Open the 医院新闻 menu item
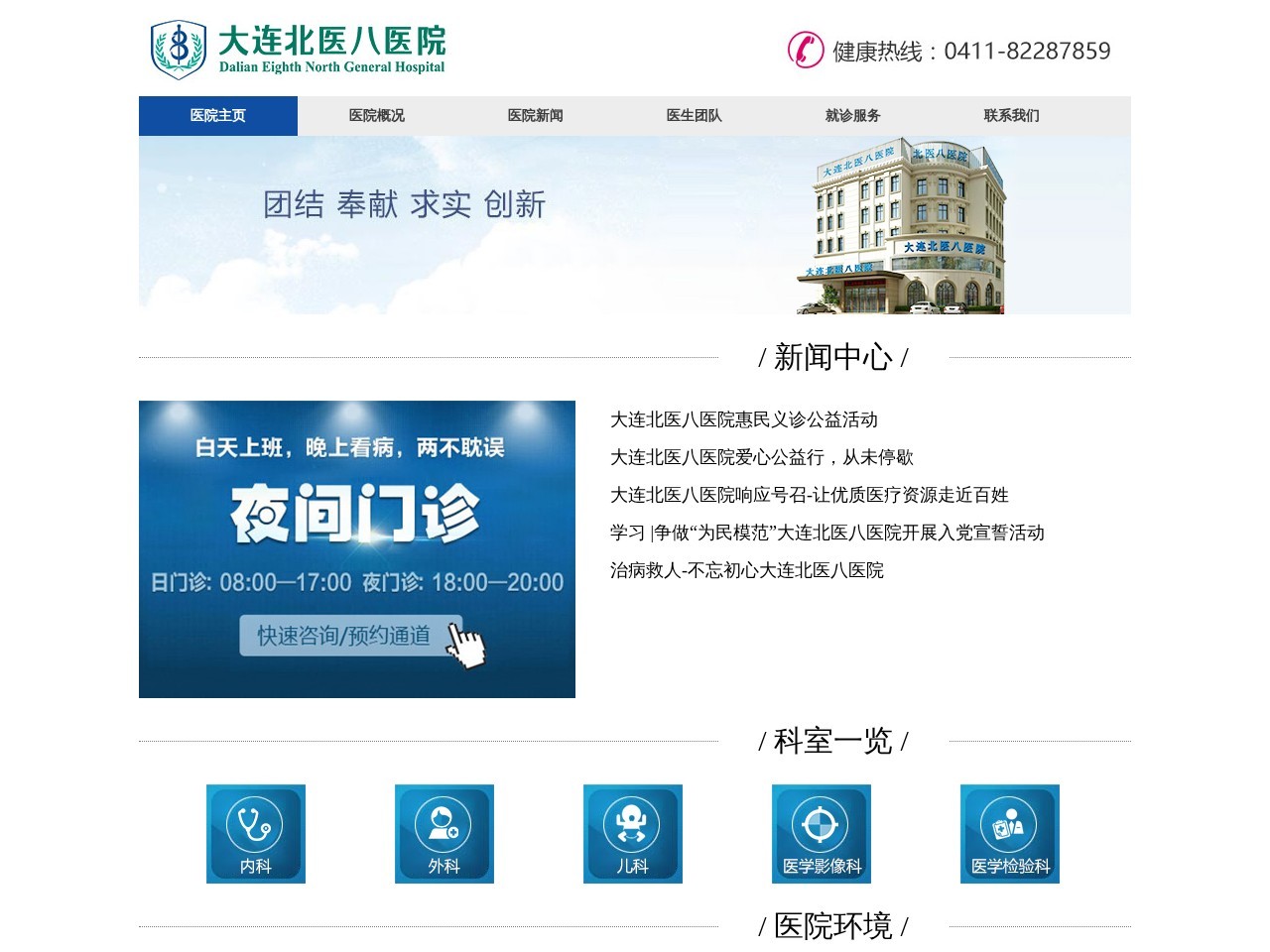 536,116
